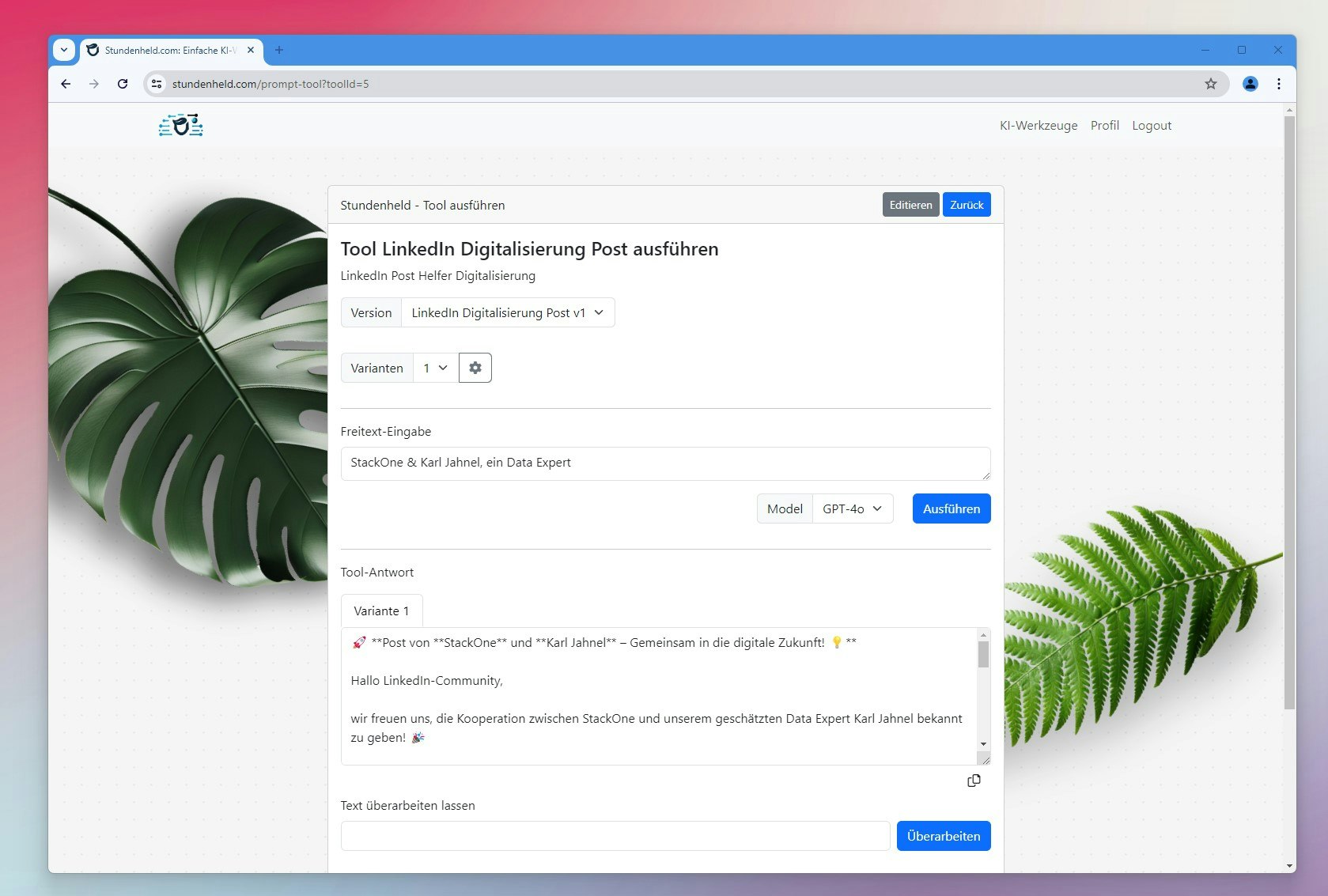
Task: Switch to Stundenheld.com browser tab
Action: coord(170,50)
